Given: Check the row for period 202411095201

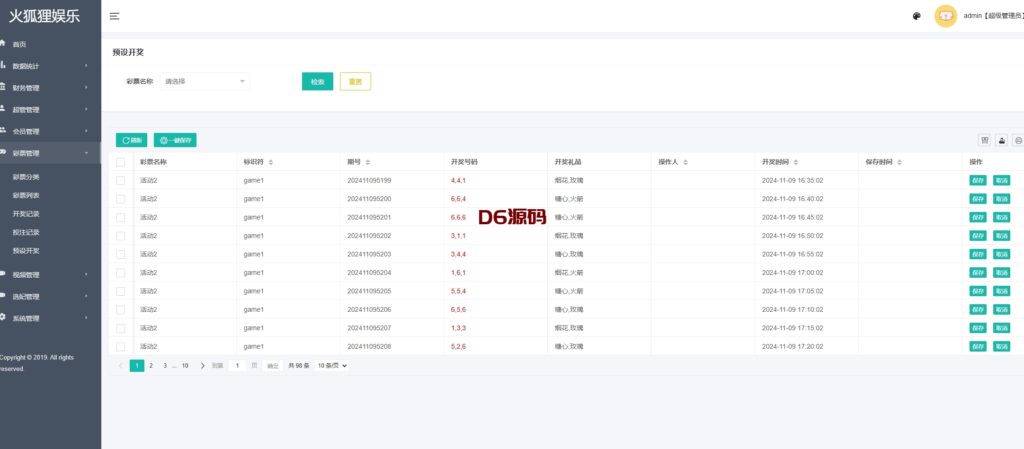Looking at the screenshot, I should (120, 217).
